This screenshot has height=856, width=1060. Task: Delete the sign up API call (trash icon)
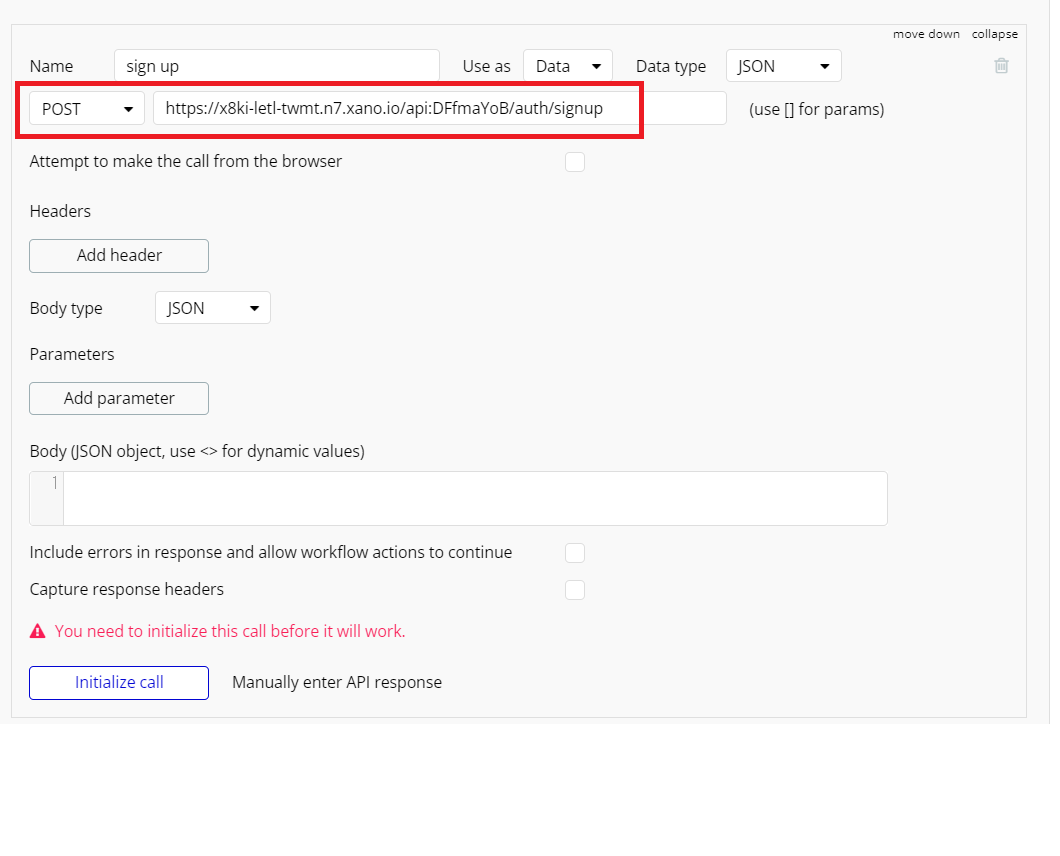(1001, 66)
